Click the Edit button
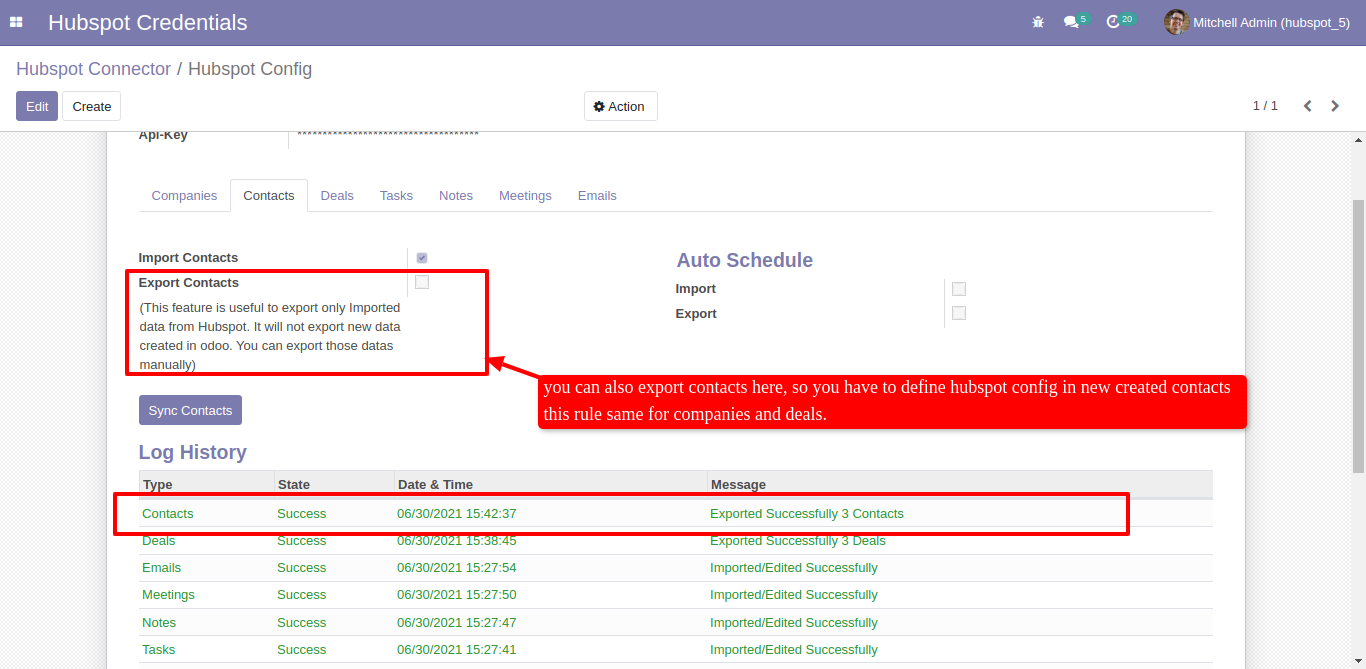Viewport: 1366px width, 669px height. 37,106
